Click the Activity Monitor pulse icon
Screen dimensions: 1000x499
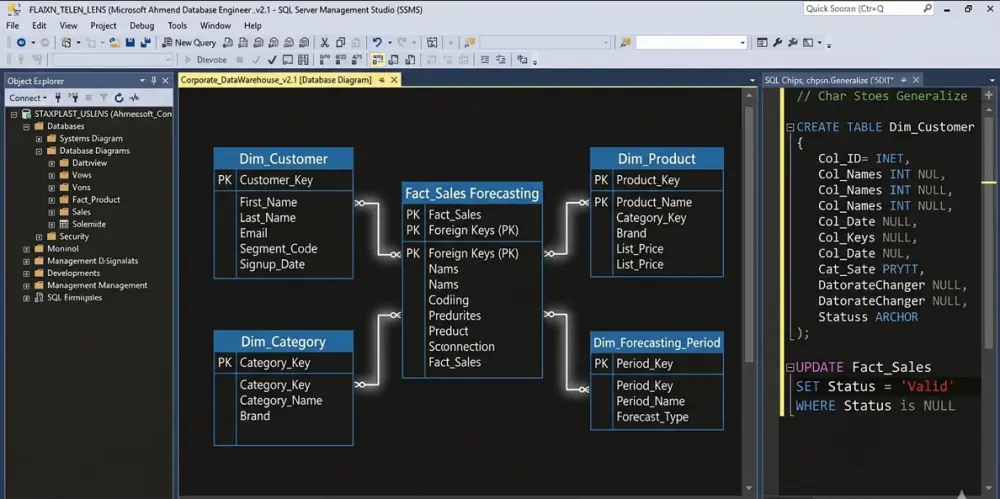(134, 98)
